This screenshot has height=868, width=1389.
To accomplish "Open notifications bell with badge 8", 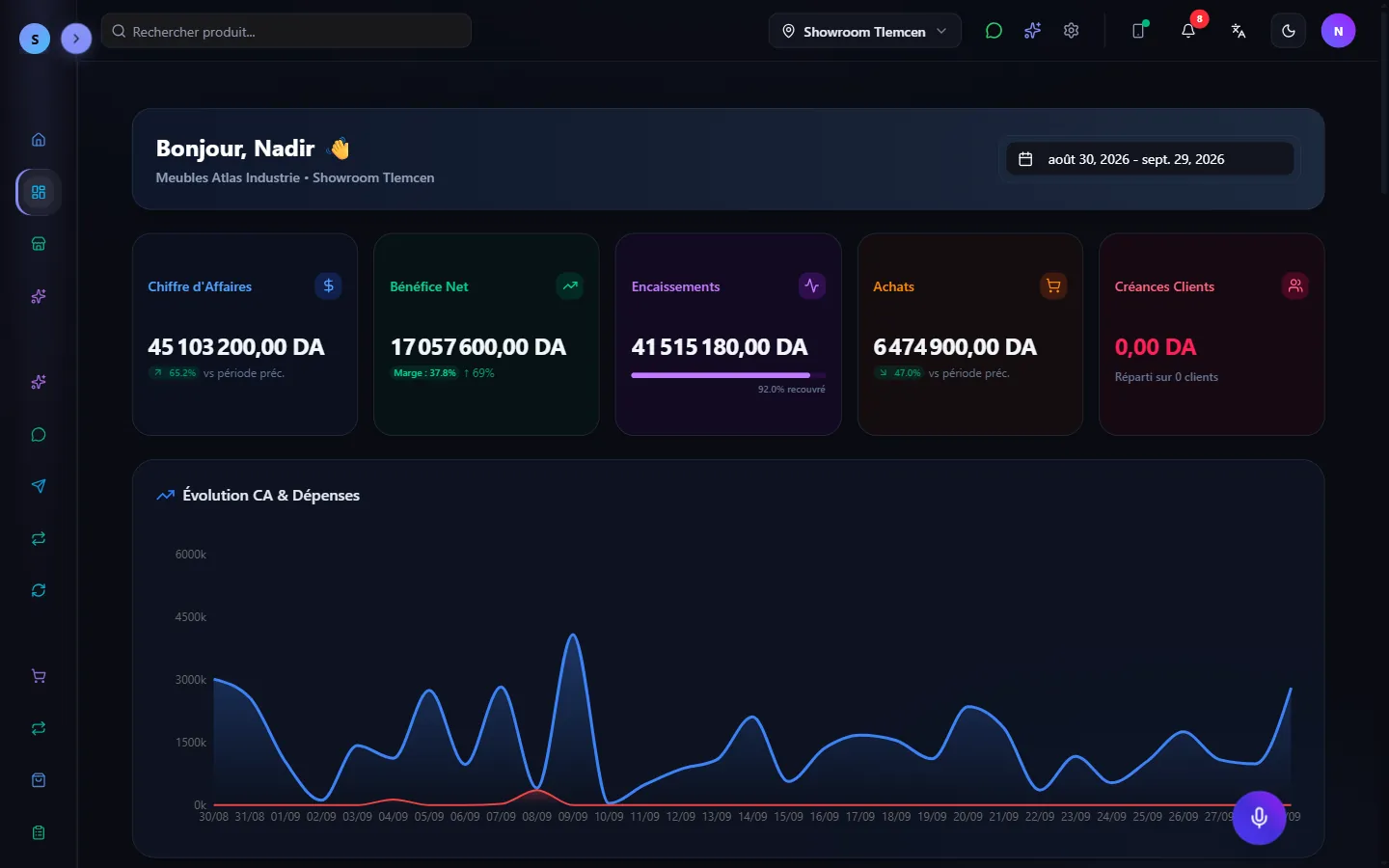I will point(1188,31).
